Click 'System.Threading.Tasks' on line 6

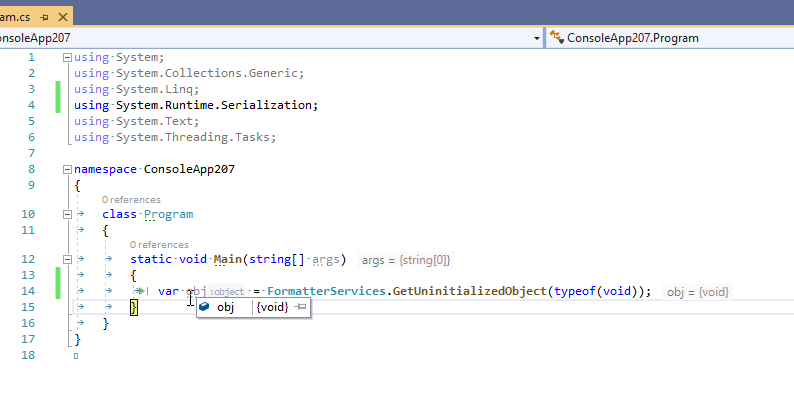pyautogui.click(x=193, y=137)
